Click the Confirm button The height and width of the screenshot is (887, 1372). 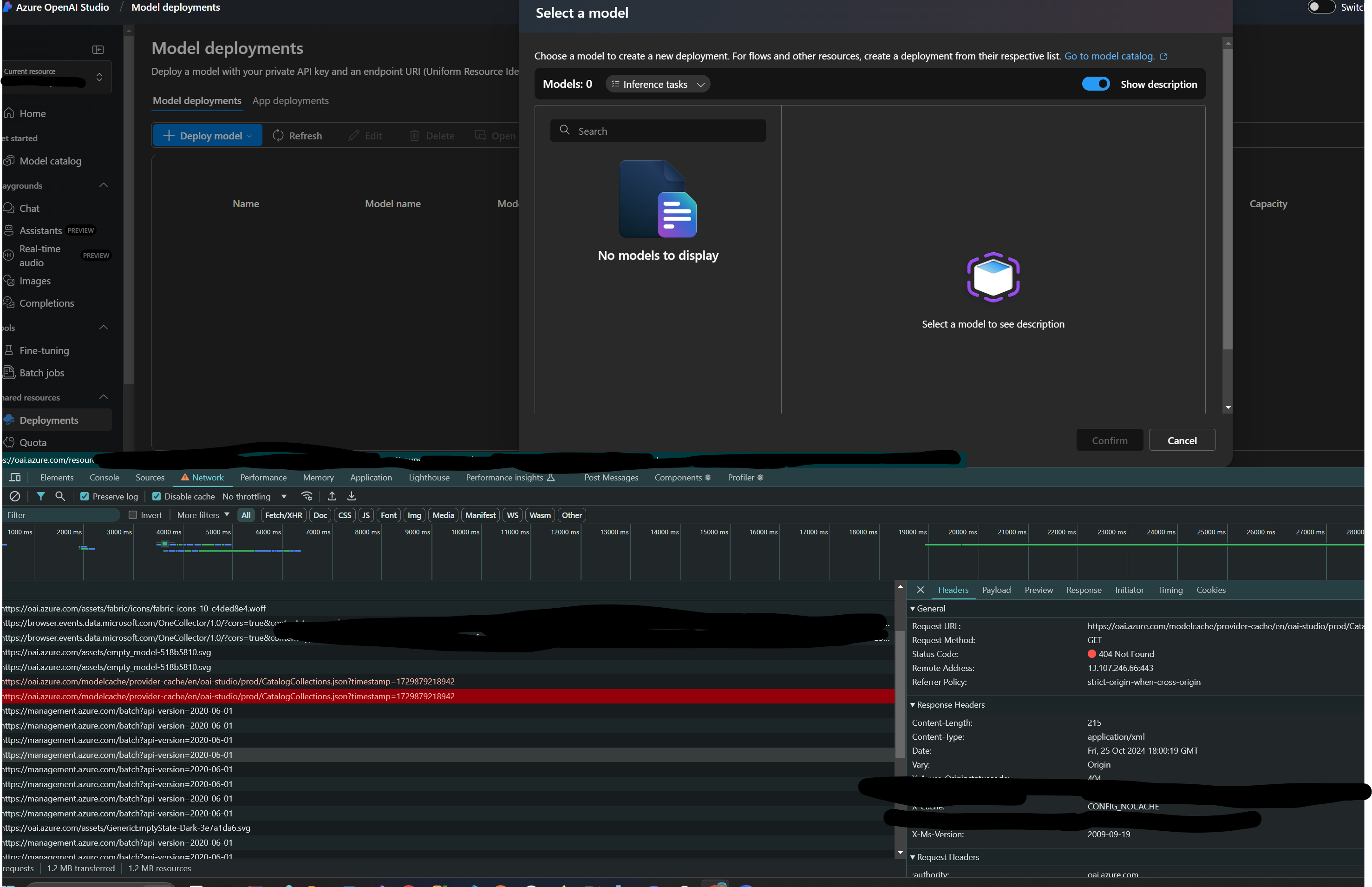coord(1110,440)
